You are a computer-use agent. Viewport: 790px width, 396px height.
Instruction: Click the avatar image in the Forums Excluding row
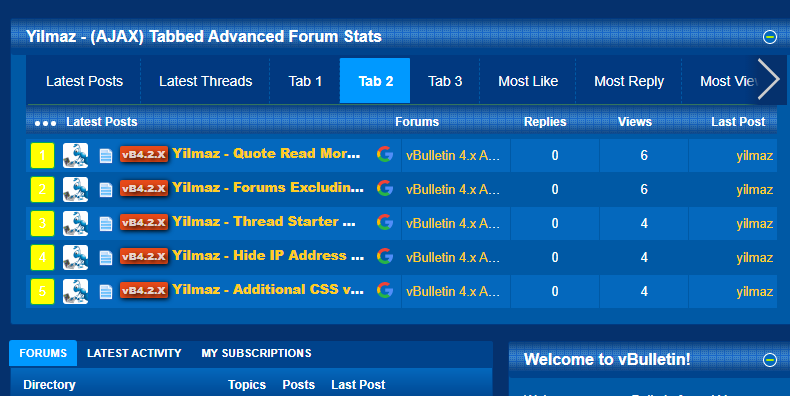[76, 189]
